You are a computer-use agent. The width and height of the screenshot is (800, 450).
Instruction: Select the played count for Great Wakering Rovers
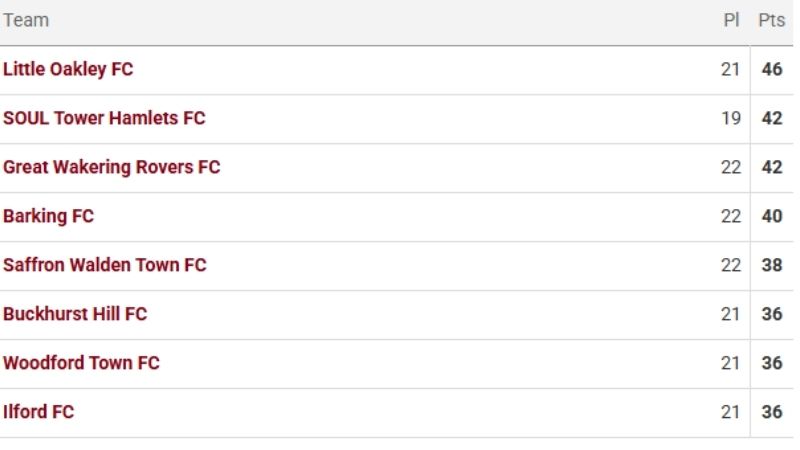click(x=731, y=167)
